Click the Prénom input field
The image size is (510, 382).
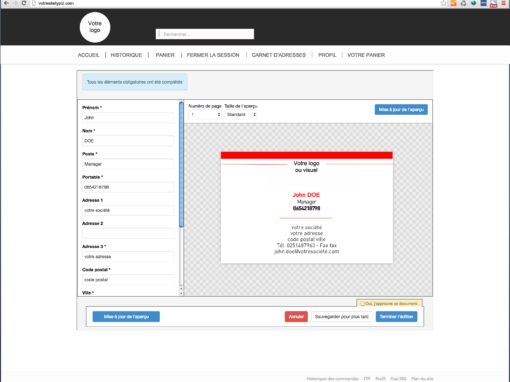(x=128, y=117)
